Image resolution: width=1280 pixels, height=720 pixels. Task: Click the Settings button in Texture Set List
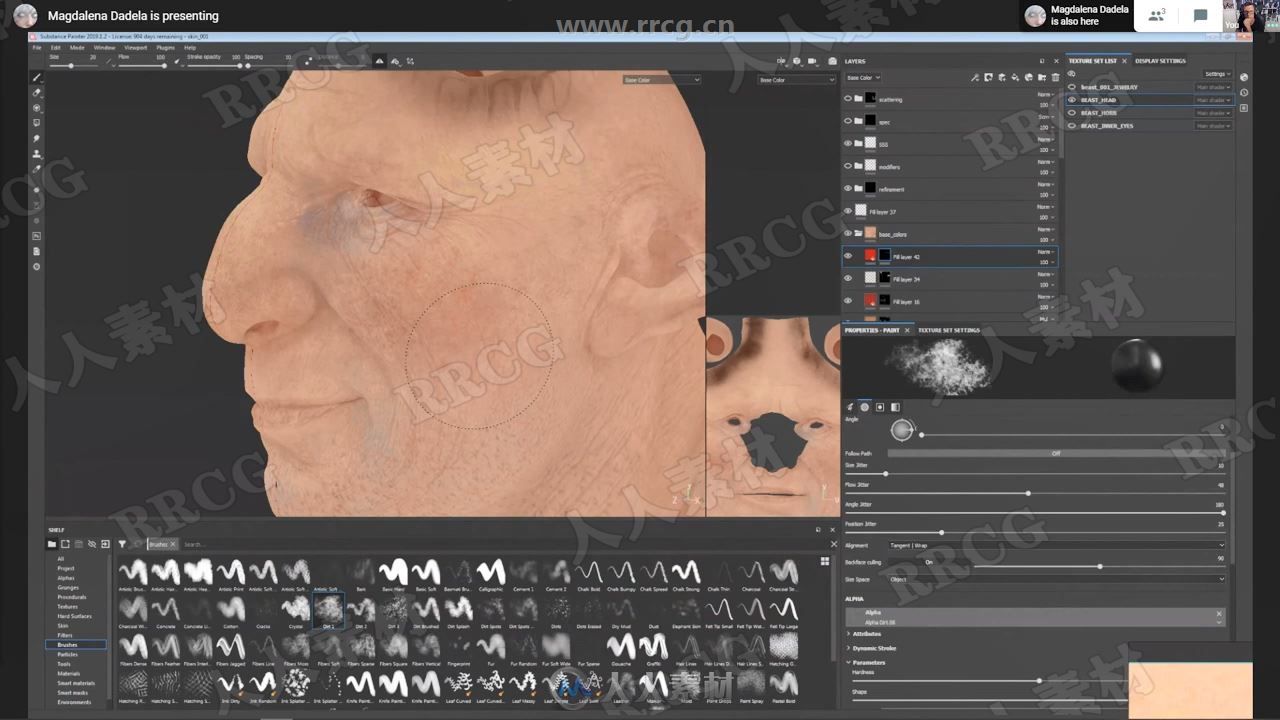[1215, 74]
